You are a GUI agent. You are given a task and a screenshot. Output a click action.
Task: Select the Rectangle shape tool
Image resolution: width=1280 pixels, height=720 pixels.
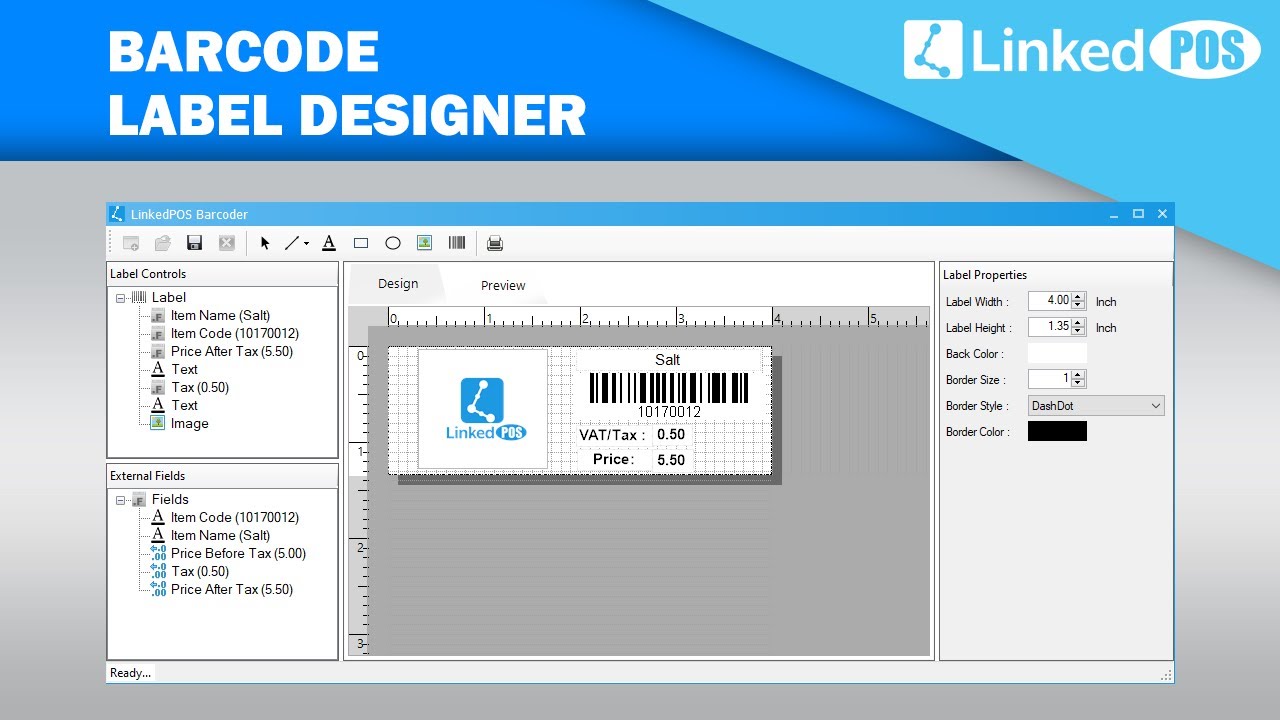coord(361,243)
